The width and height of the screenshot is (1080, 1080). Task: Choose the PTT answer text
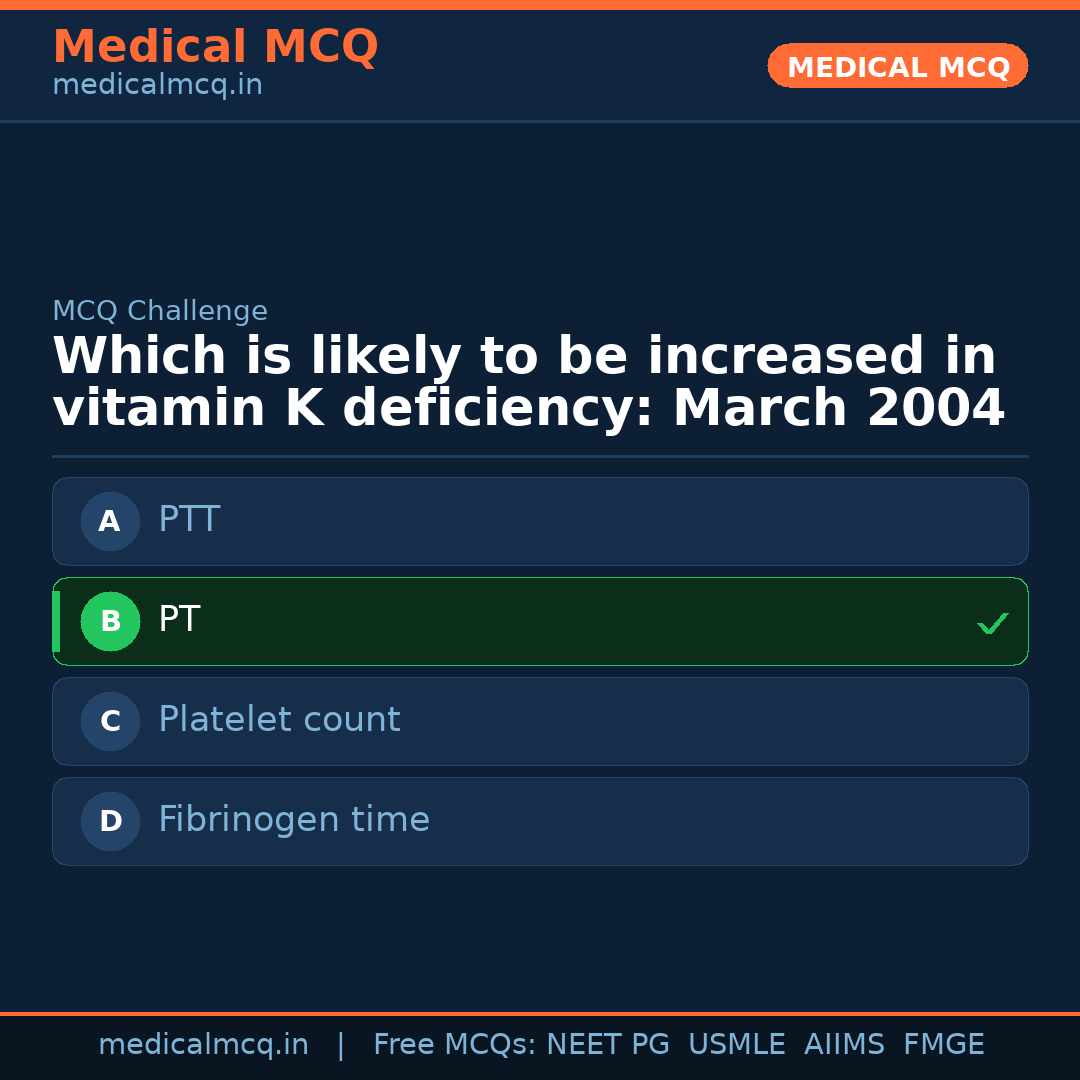pyautogui.click(x=189, y=520)
